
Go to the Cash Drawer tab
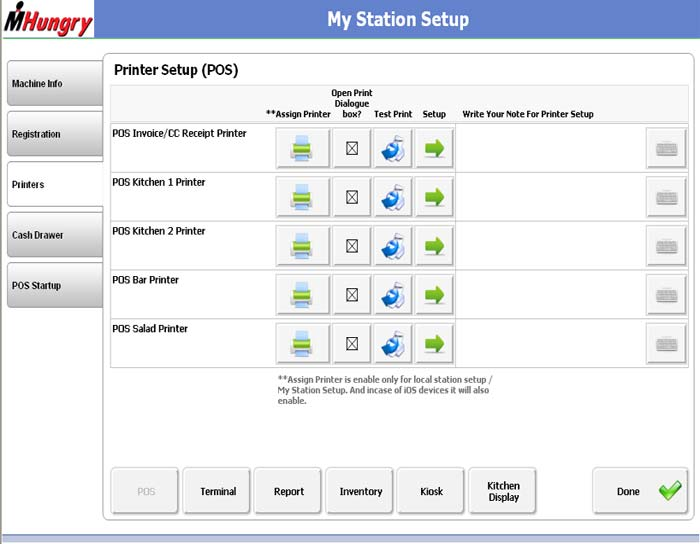tap(55, 235)
